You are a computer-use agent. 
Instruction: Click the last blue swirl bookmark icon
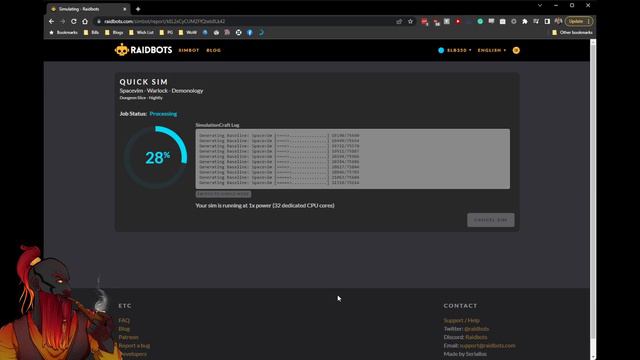[x=261, y=32]
